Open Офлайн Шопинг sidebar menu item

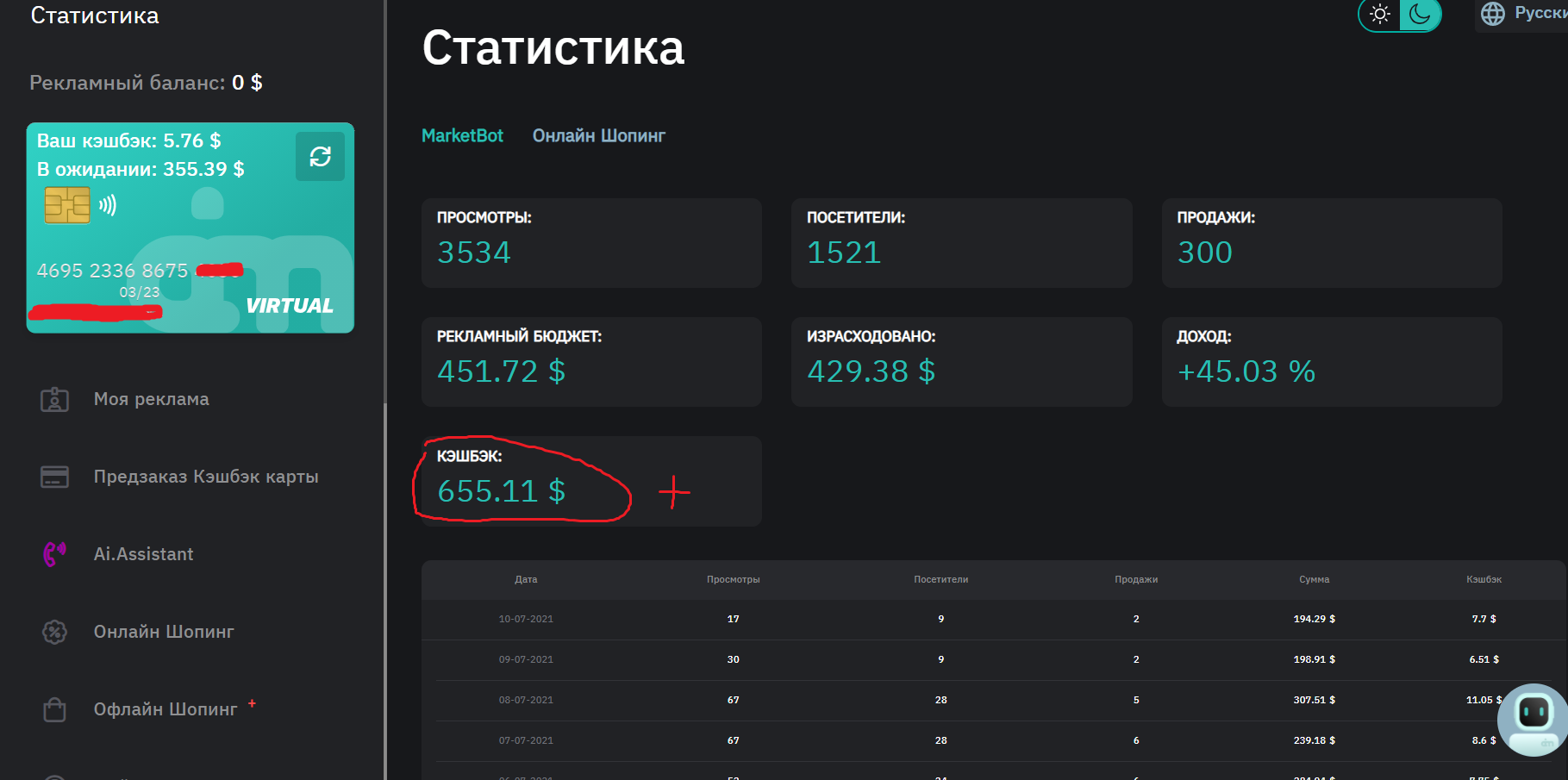[x=166, y=709]
